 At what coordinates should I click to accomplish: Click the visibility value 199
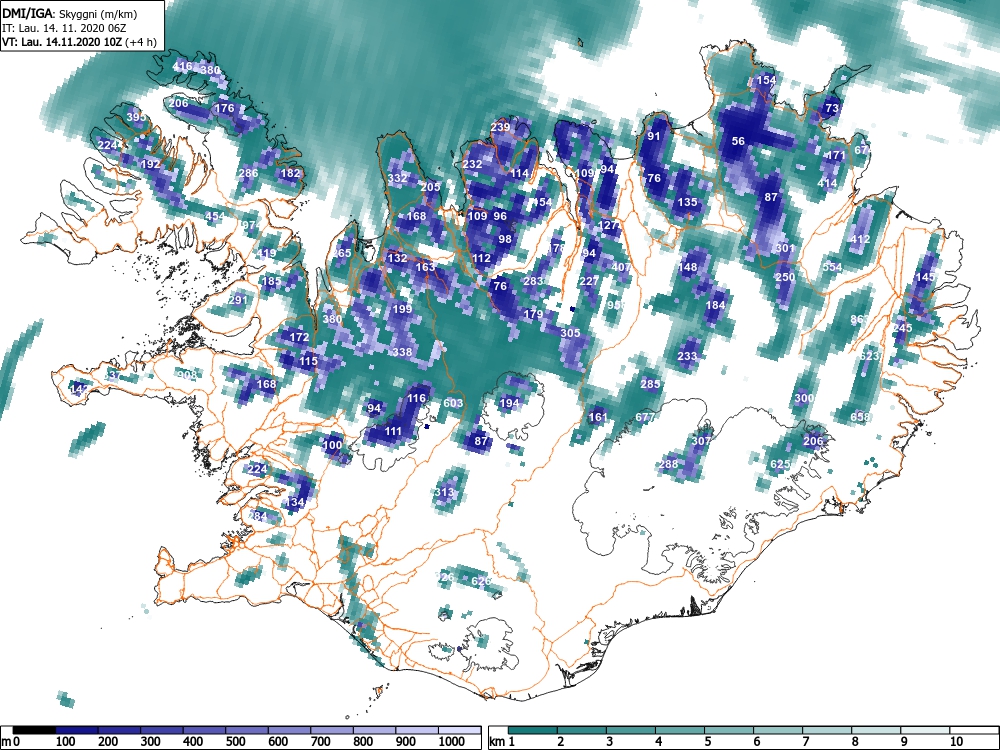pyautogui.click(x=402, y=309)
